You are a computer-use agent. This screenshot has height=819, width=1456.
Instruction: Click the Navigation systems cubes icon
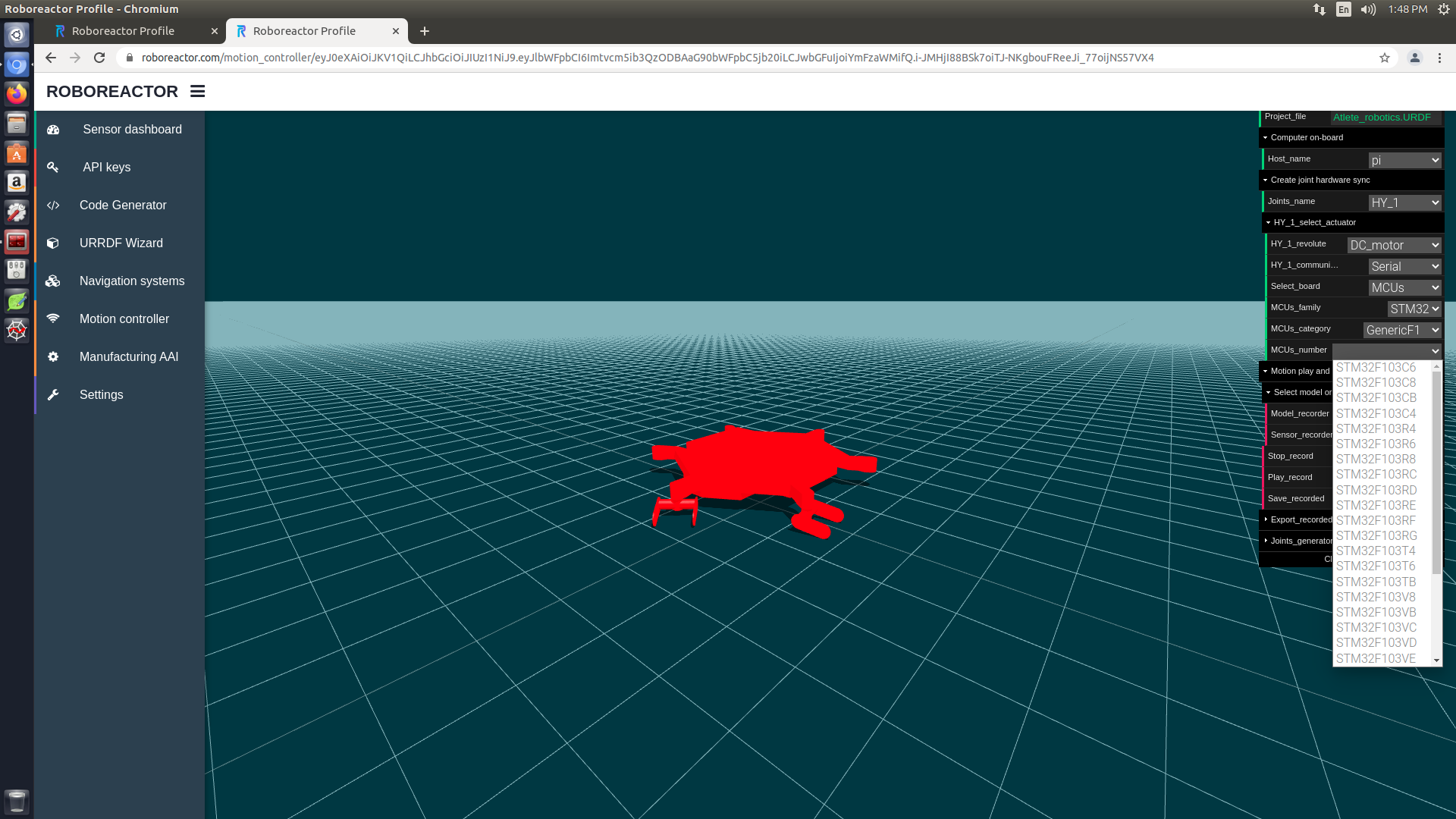click(53, 281)
